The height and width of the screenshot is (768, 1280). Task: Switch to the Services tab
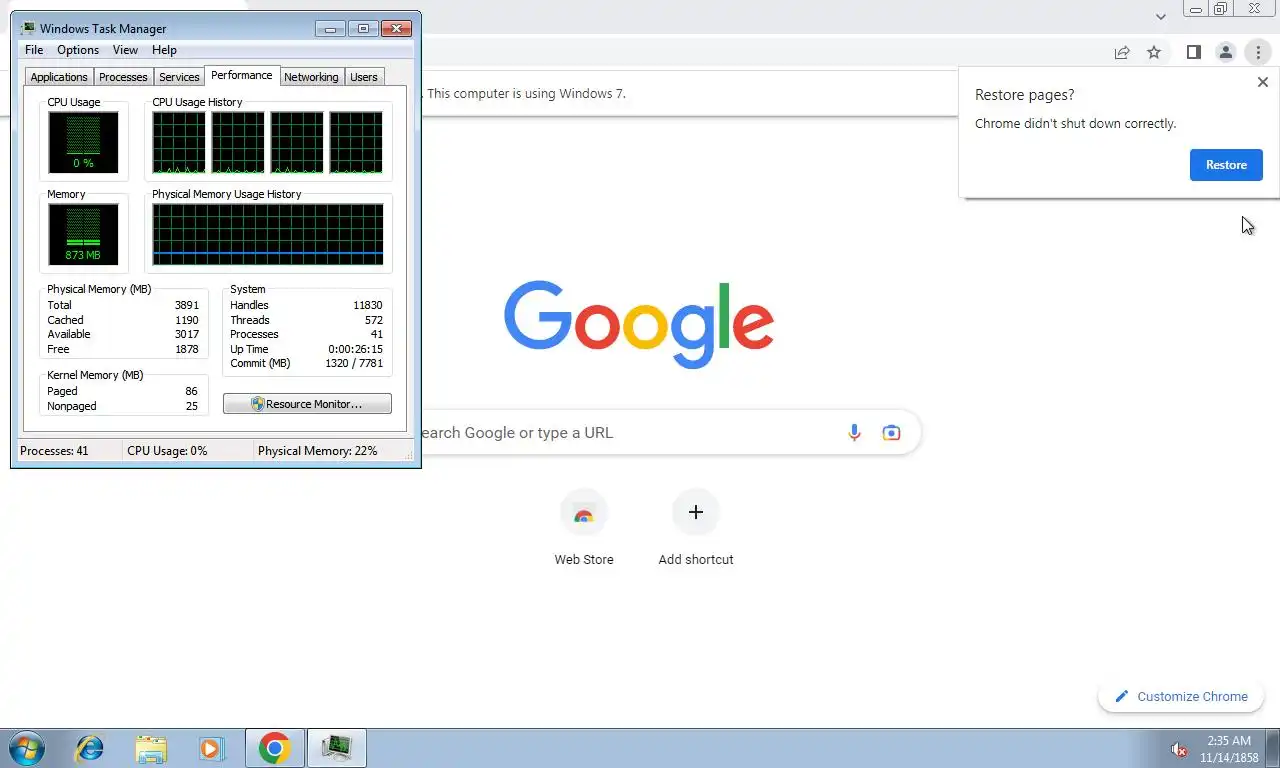click(179, 77)
